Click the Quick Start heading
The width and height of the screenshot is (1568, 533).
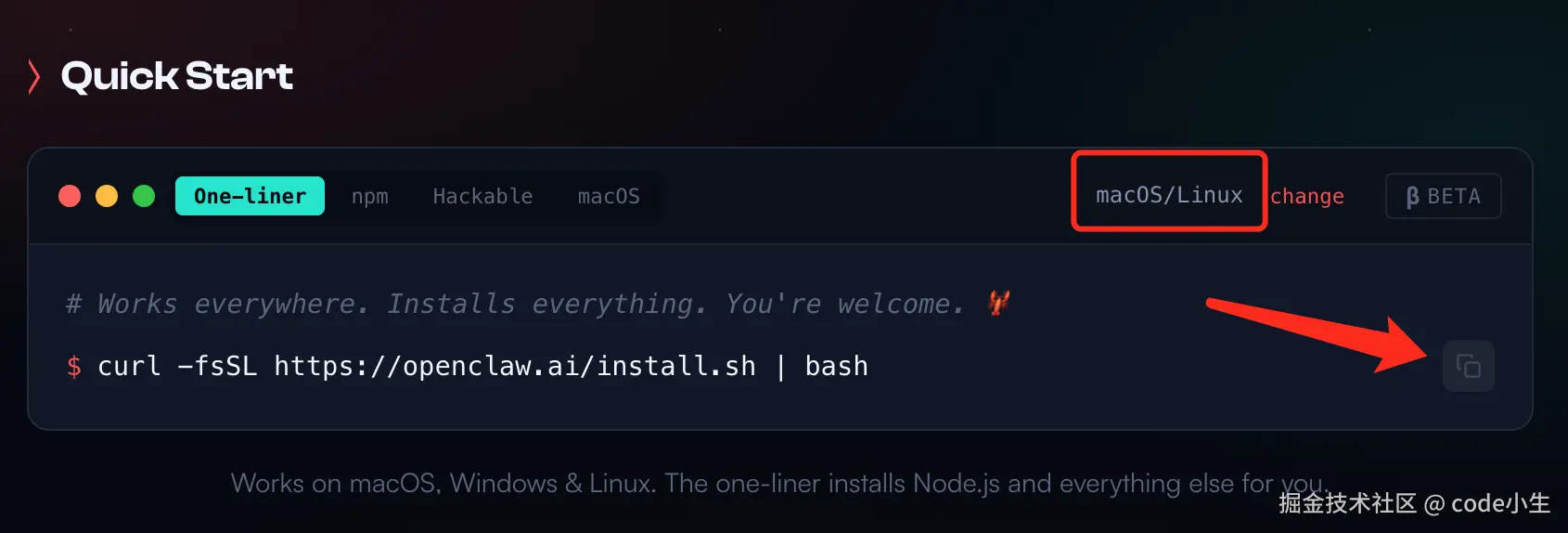point(176,76)
